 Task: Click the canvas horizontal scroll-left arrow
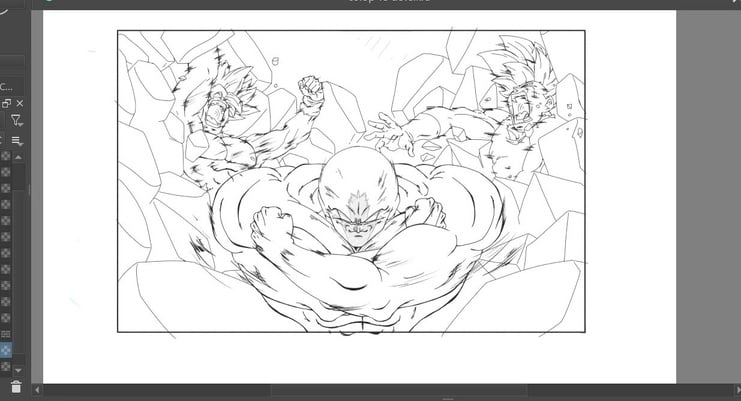(x=37, y=390)
